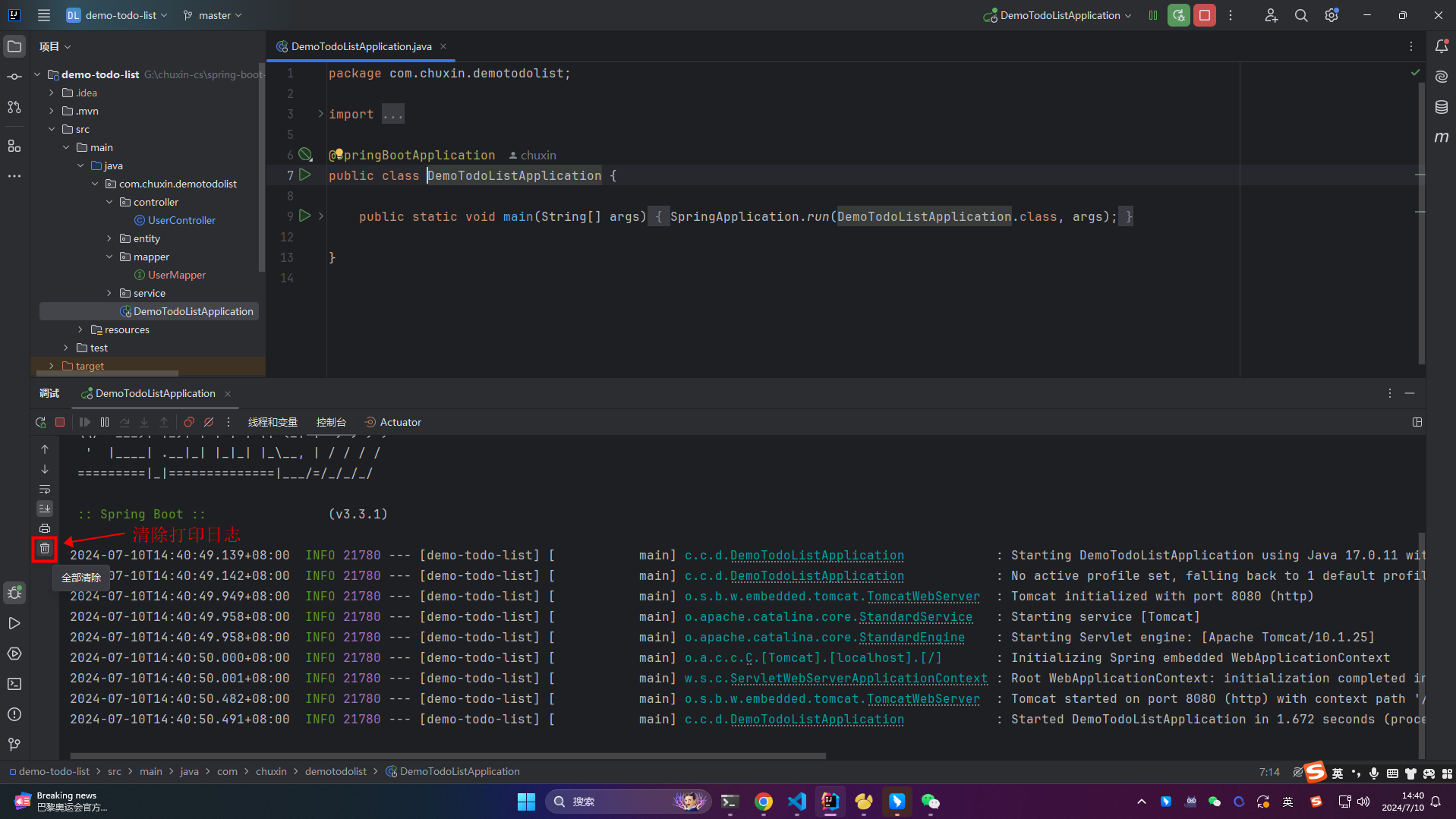
Task: Expand the entity package
Action: tap(109, 238)
